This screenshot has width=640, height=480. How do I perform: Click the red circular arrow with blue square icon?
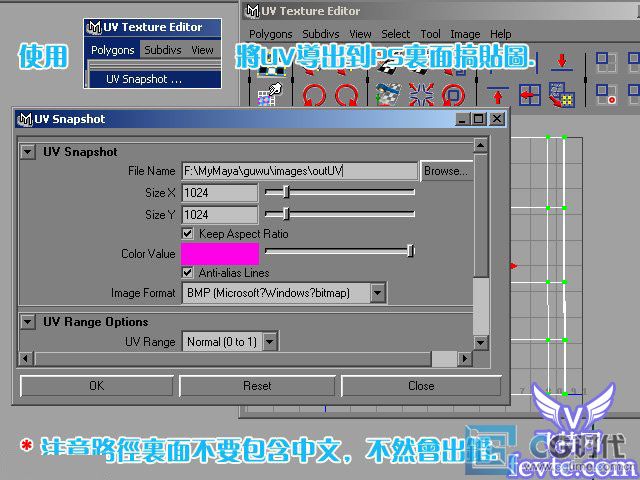tap(453, 95)
